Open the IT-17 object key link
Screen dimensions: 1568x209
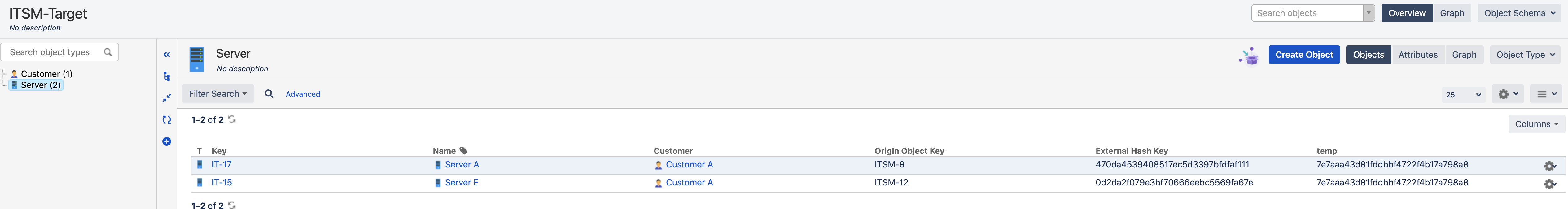[221, 165]
